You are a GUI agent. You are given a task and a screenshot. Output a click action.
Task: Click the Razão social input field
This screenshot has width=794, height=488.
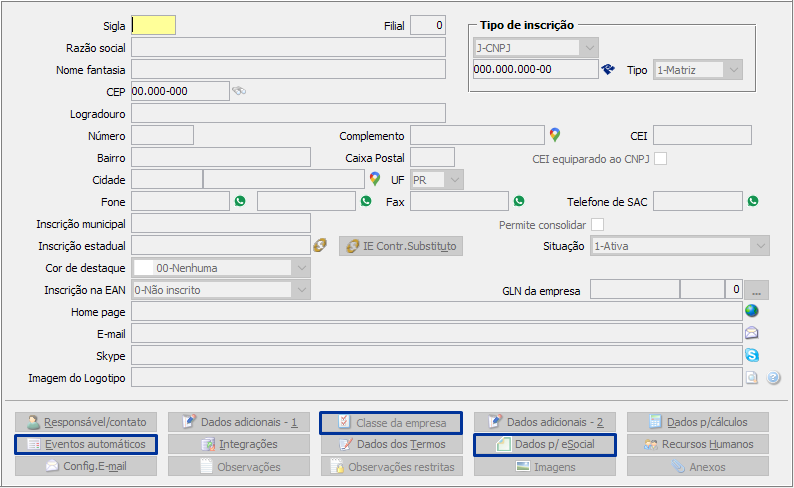(288, 47)
